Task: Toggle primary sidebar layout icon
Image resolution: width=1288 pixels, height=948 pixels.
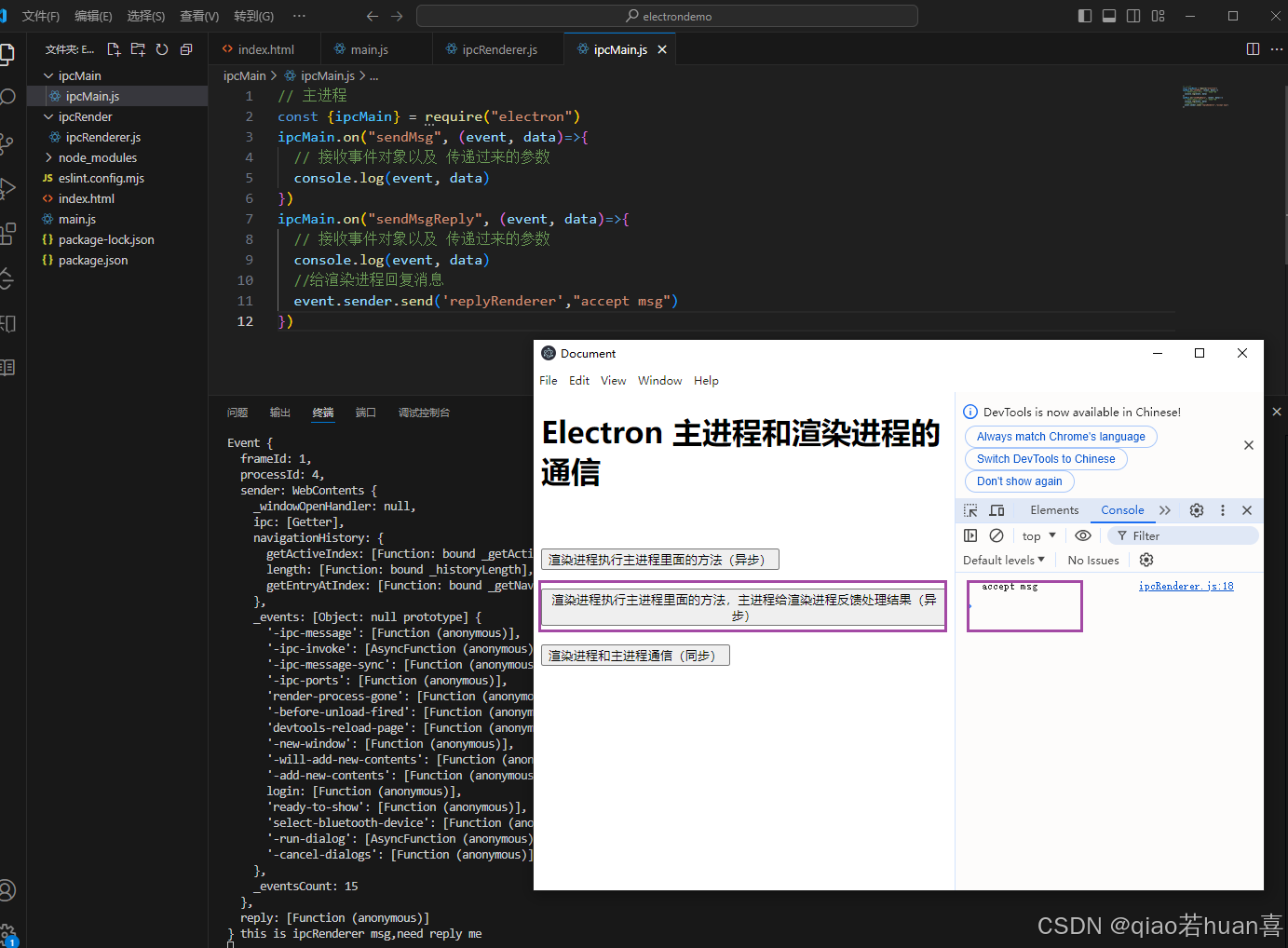Action: [x=1085, y=16]
